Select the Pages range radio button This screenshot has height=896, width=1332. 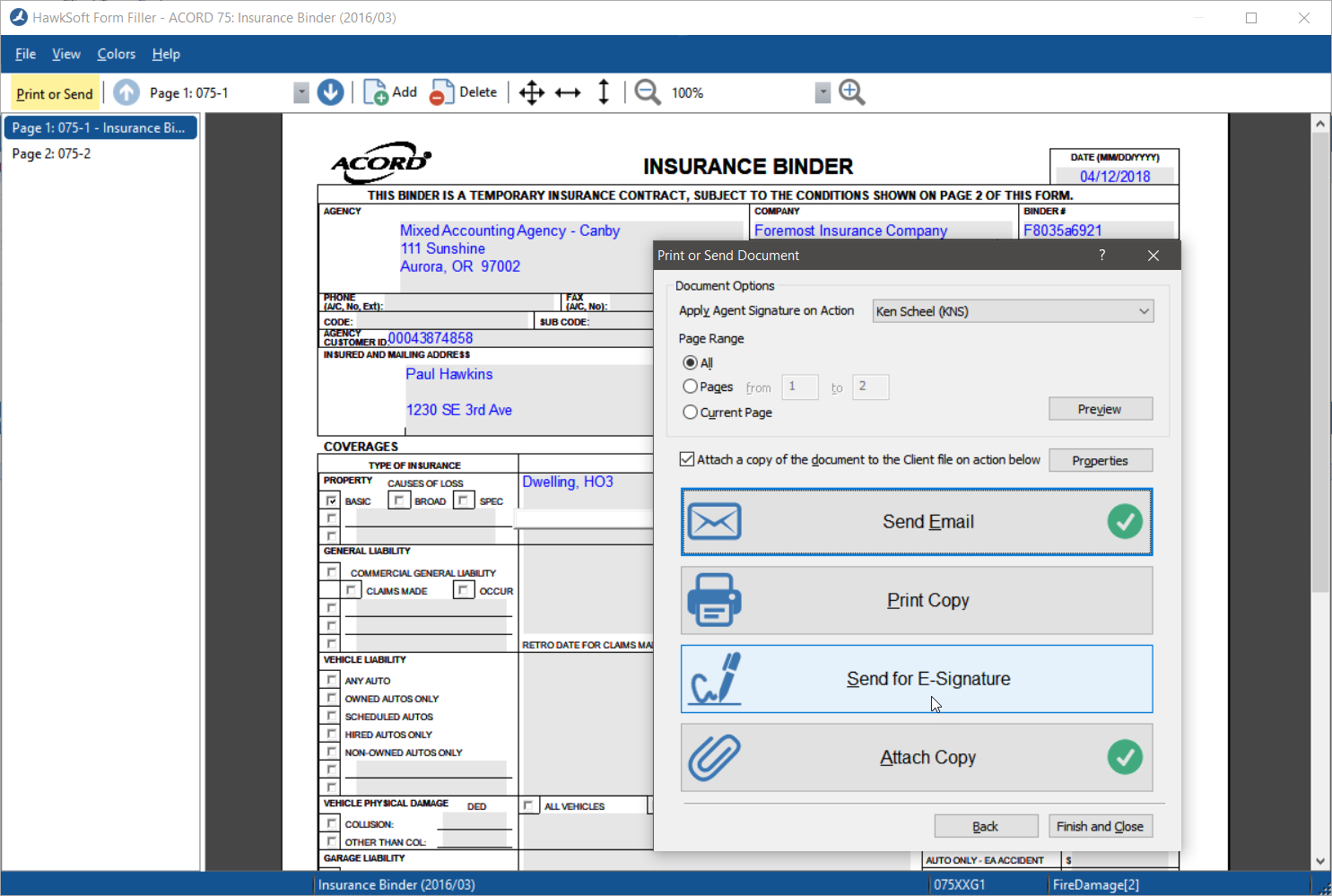[690, 387]
